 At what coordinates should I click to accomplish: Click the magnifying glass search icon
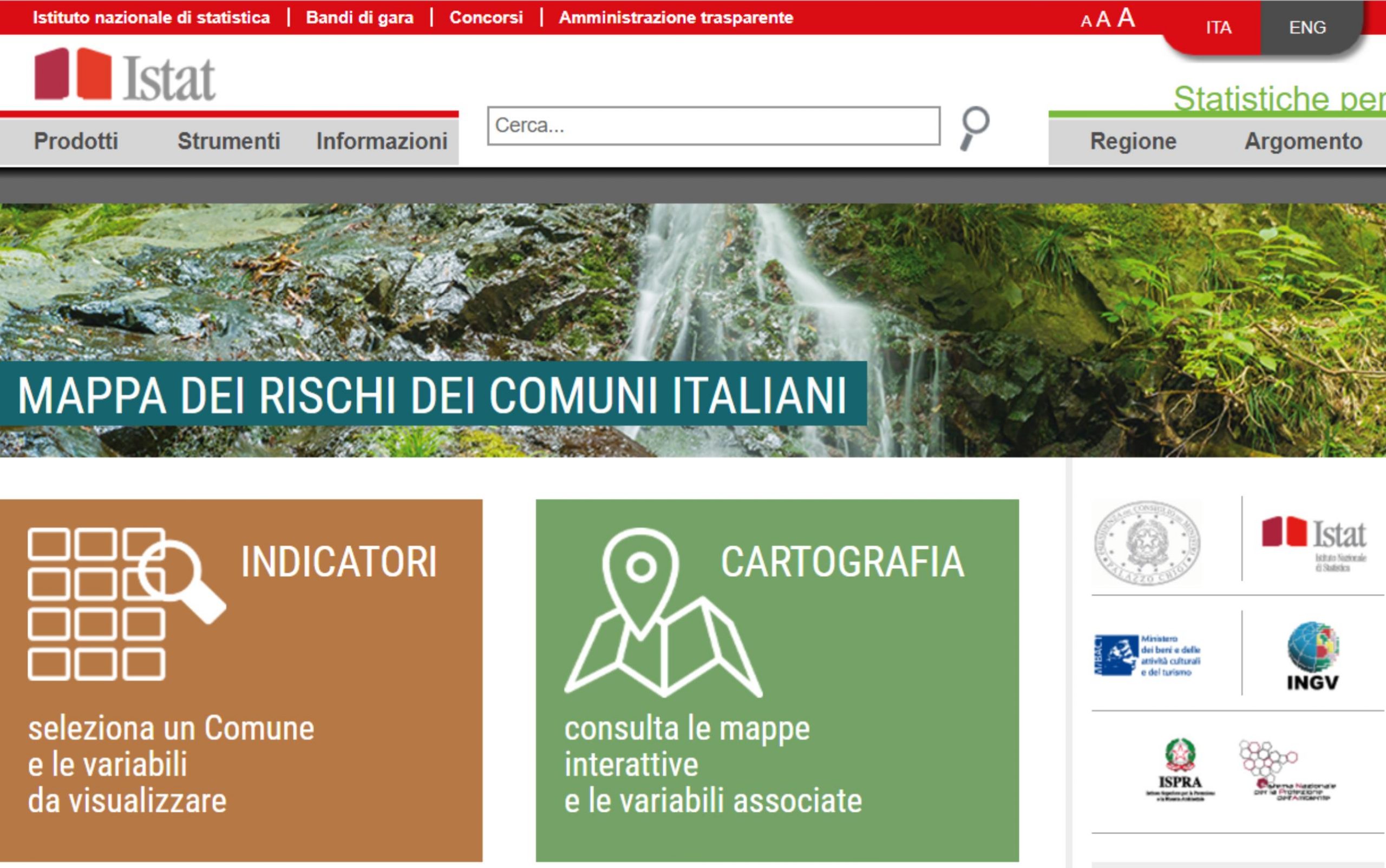tap(975, 128)
